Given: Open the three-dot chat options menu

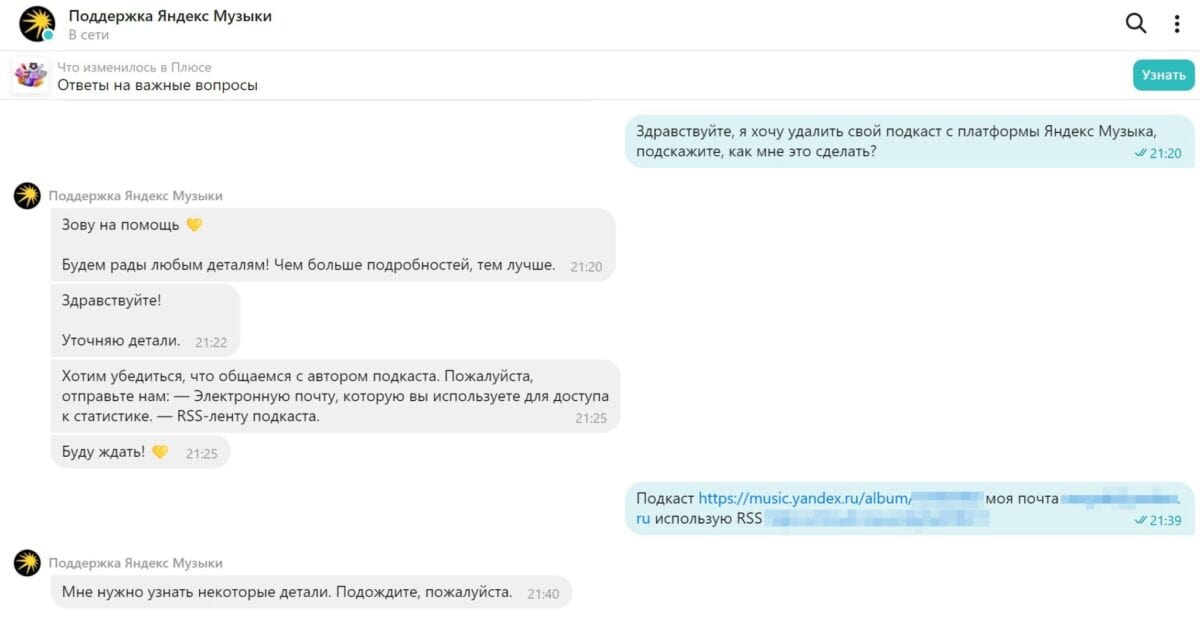Looking at the screenshot, I should click(x=1175, y=22).
